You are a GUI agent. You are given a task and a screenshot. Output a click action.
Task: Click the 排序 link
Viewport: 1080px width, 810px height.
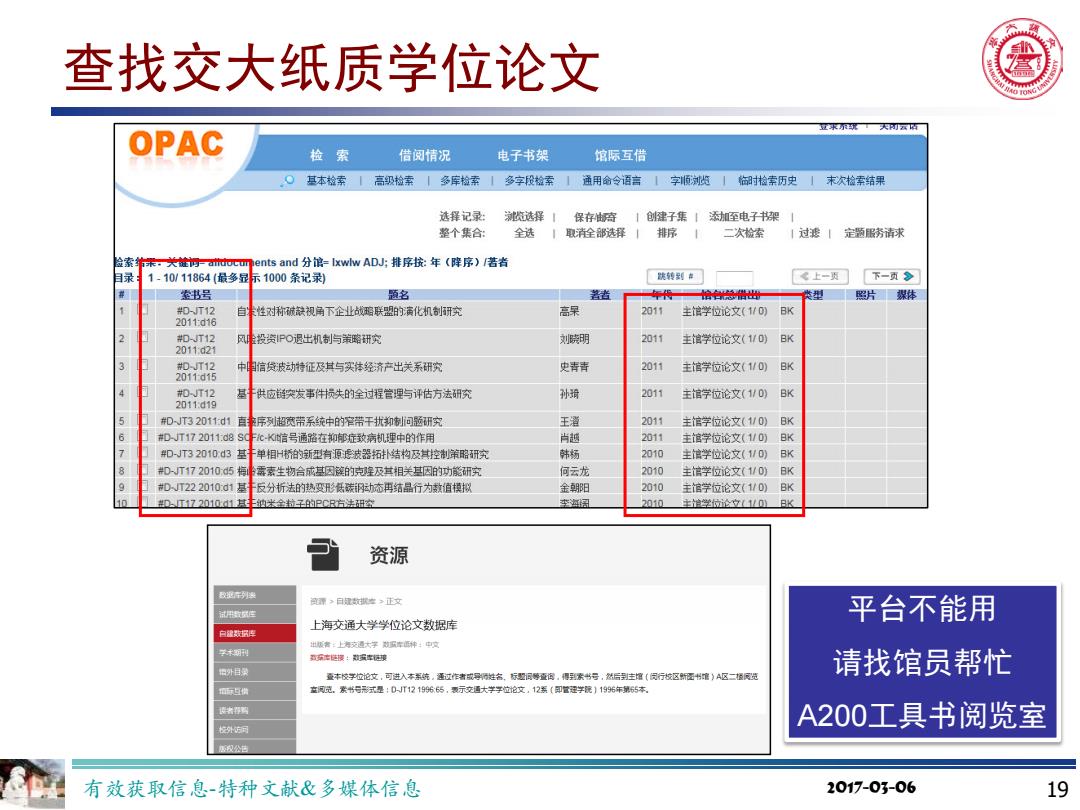(667, 233)
